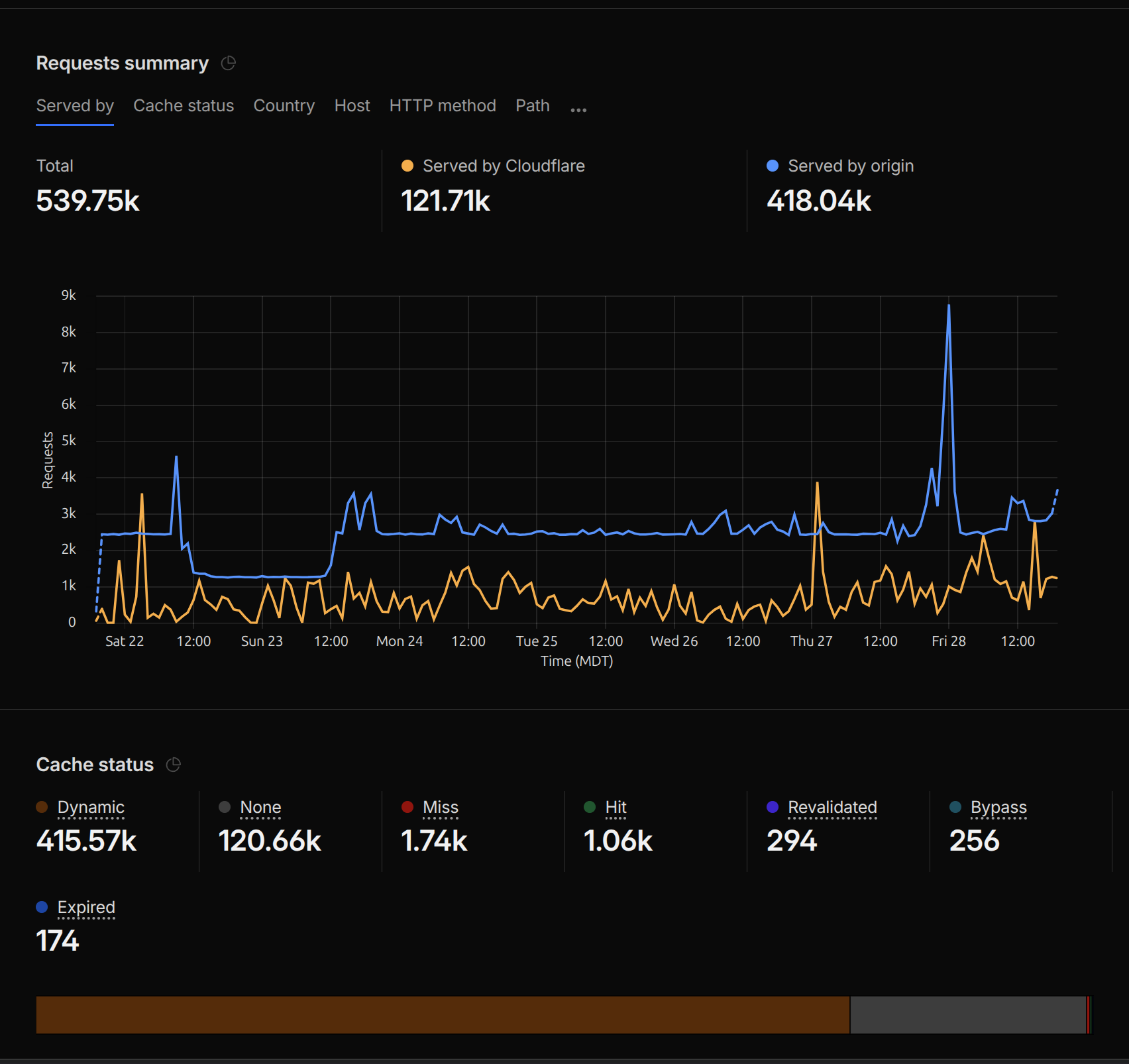The width and height of the screenshot is (1129, 1064).
Task: Click the Dynamic count 415.57k
Action: 86,841
